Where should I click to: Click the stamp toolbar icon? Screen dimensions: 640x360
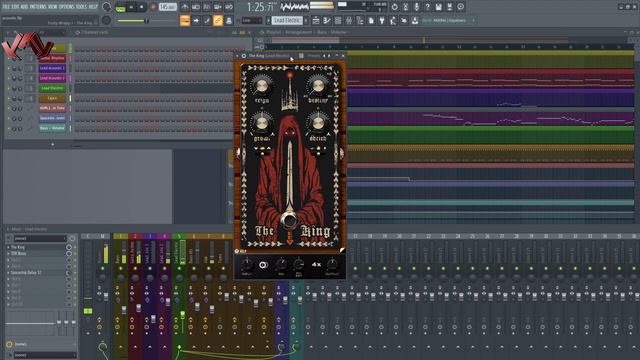pyautogui.click(x=229, y=20)
